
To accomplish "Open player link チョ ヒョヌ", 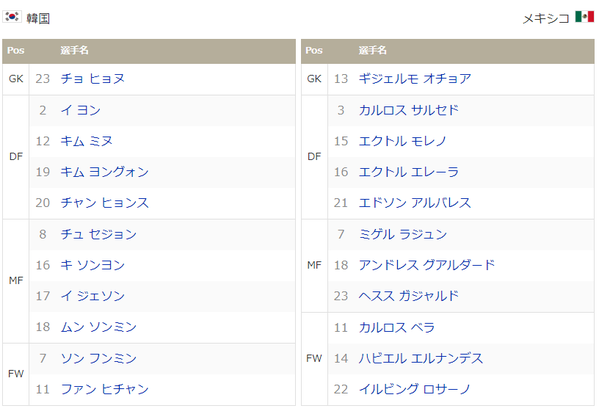I will (92, 79).
